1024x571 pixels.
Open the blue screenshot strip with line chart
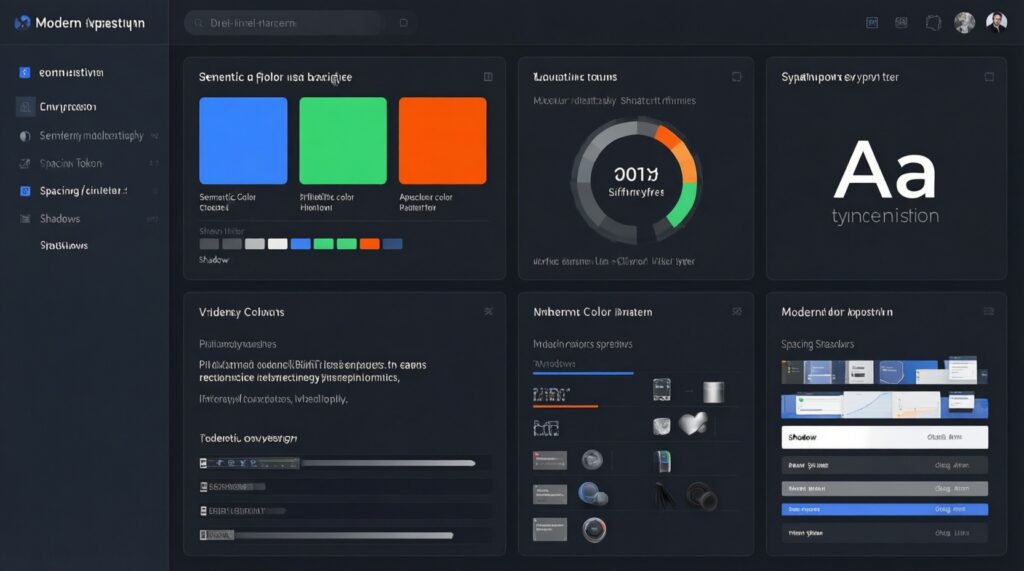coord(884,405)
